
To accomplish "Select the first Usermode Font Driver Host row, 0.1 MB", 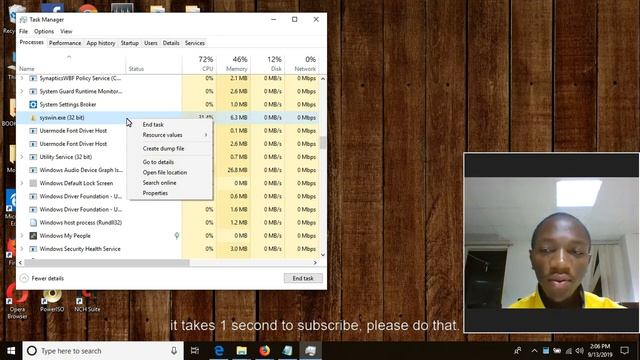I will pos(168,131).
